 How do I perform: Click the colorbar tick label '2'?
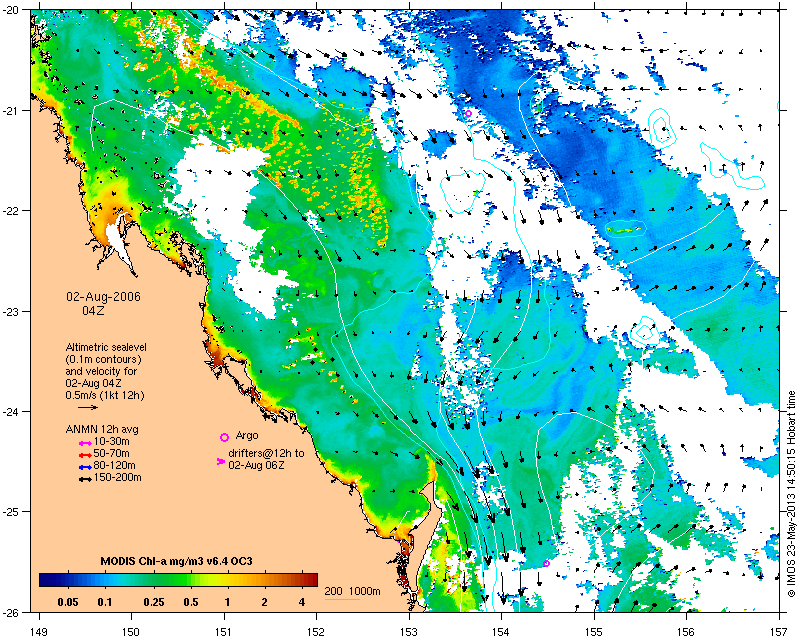(264, 602)
